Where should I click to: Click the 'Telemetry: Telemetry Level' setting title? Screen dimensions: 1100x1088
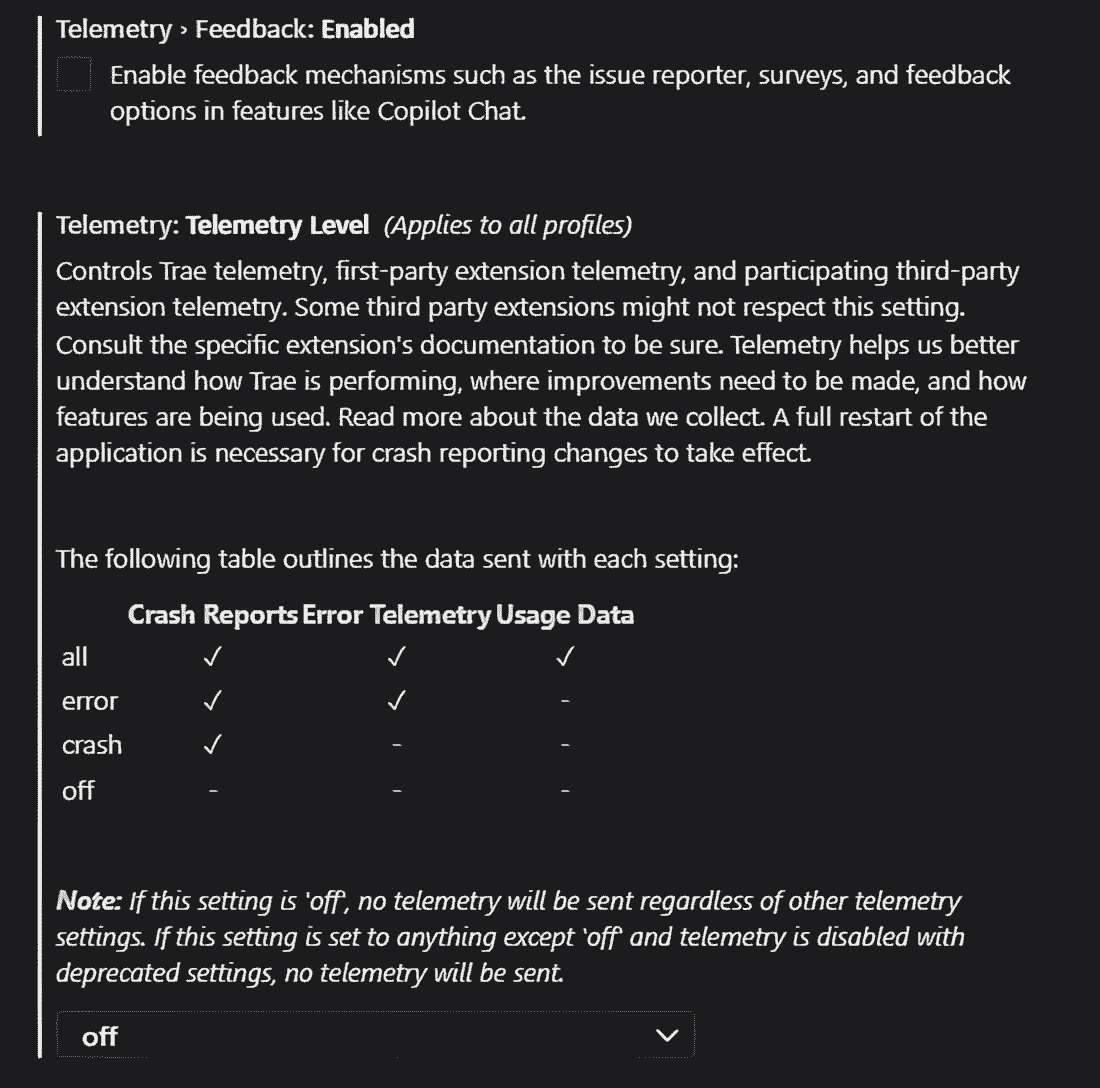point(213,226)
